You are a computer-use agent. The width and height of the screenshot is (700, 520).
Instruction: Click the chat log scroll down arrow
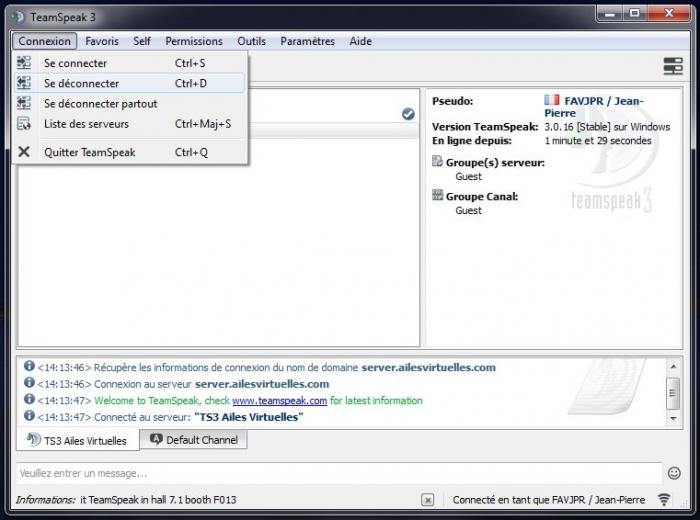coord(673,418)
